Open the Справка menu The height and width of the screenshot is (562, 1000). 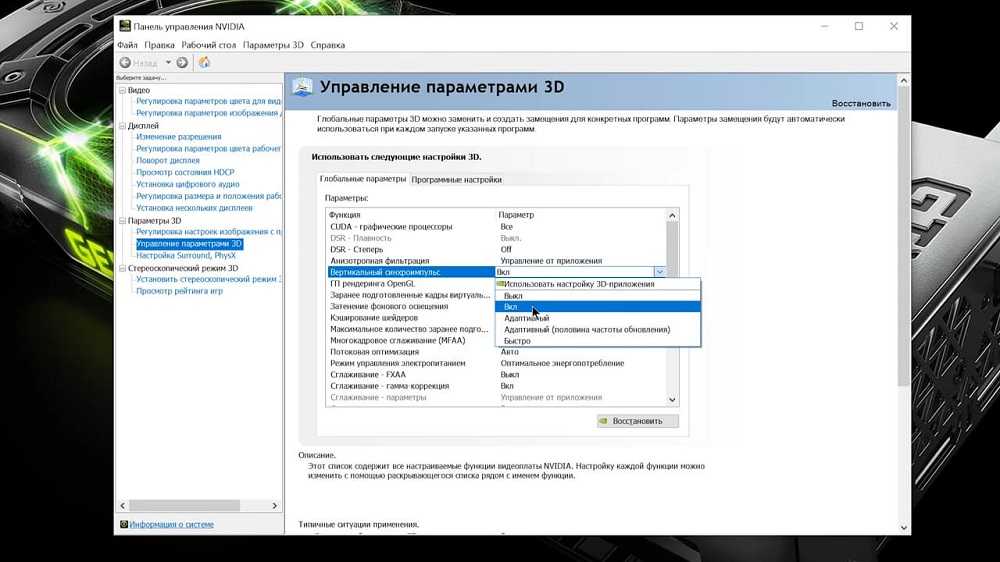click(x=328, y=45)
